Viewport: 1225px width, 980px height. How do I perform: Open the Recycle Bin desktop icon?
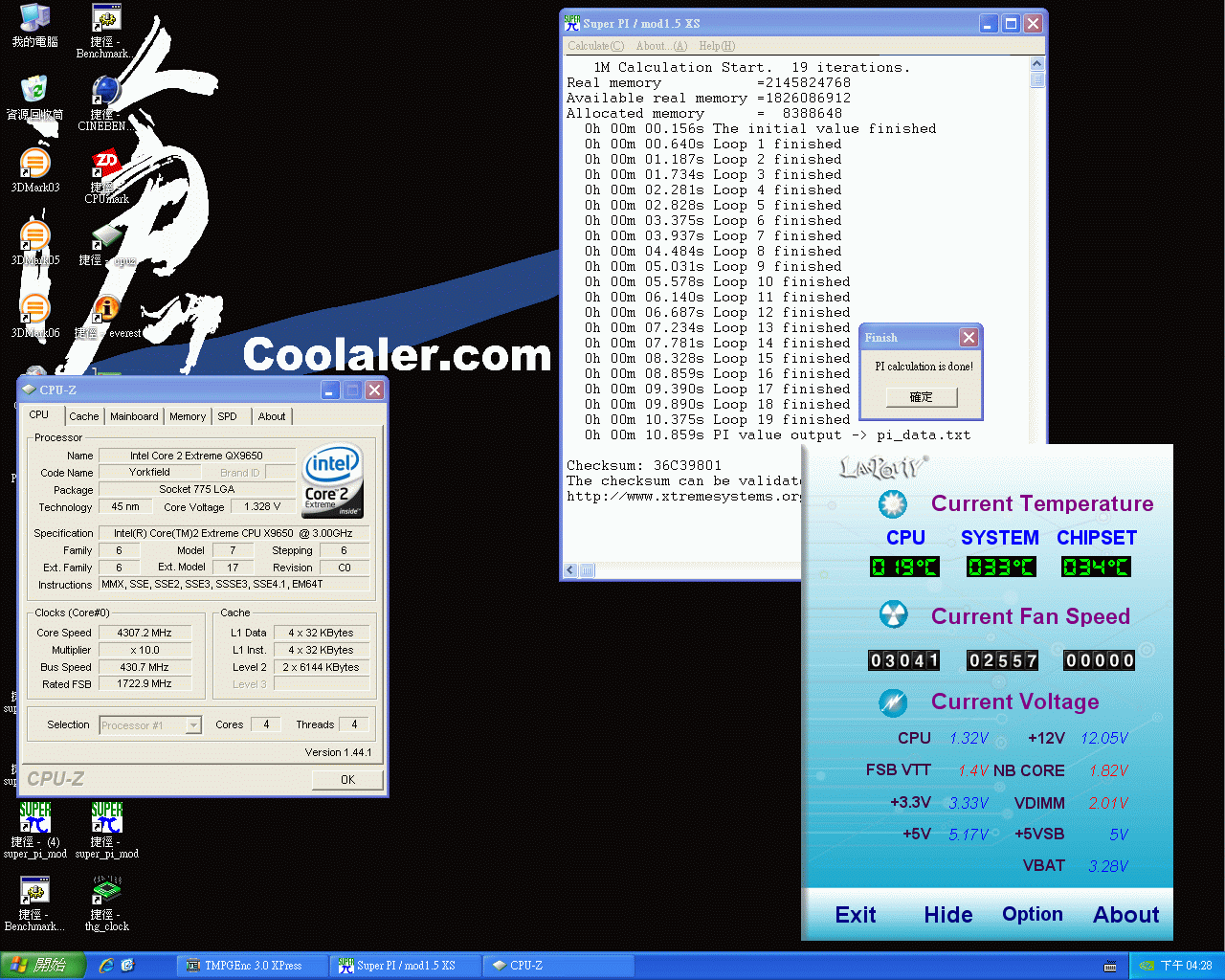[x=34, y=98]
